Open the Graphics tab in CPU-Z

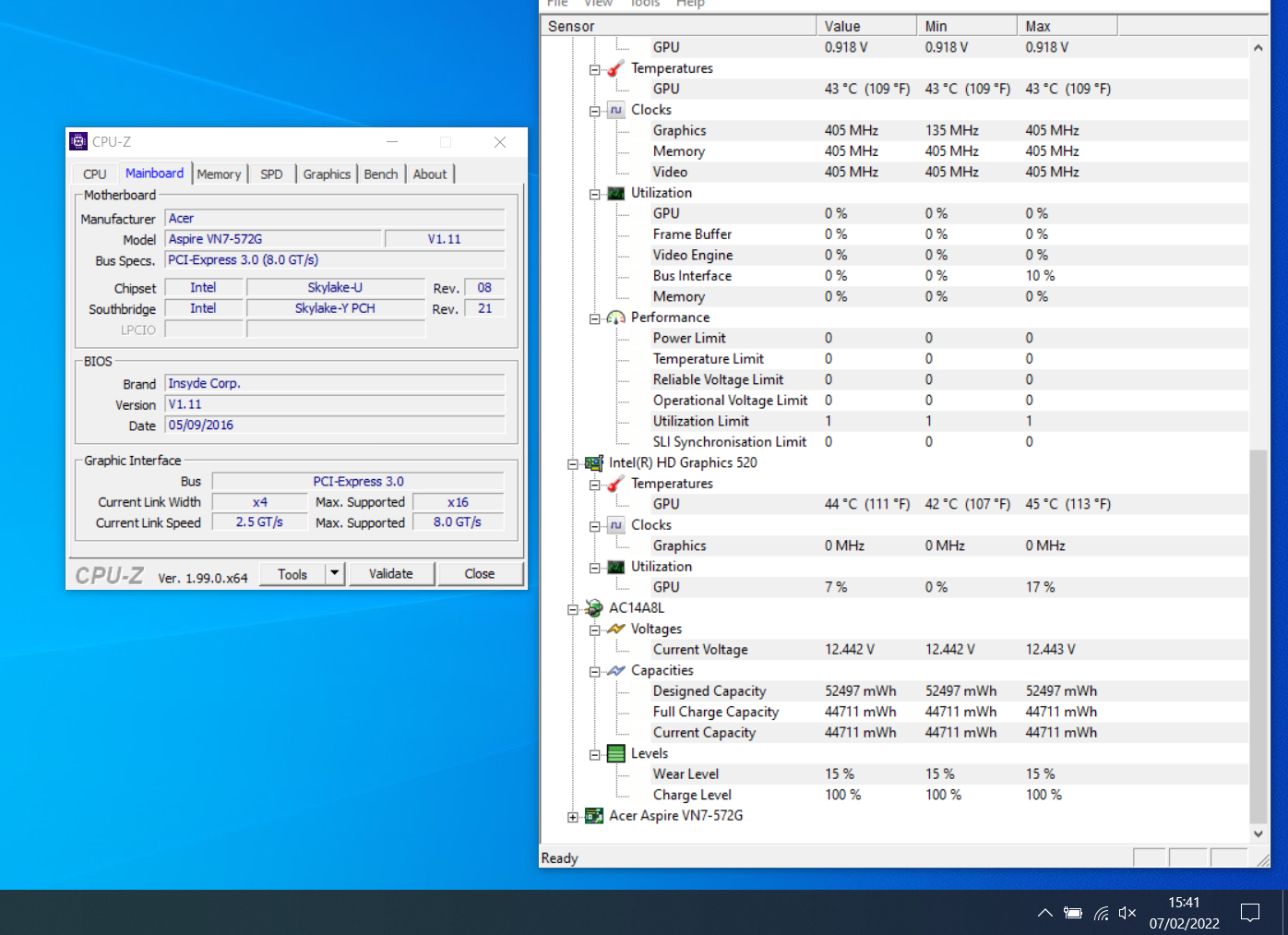pos(327,174)
